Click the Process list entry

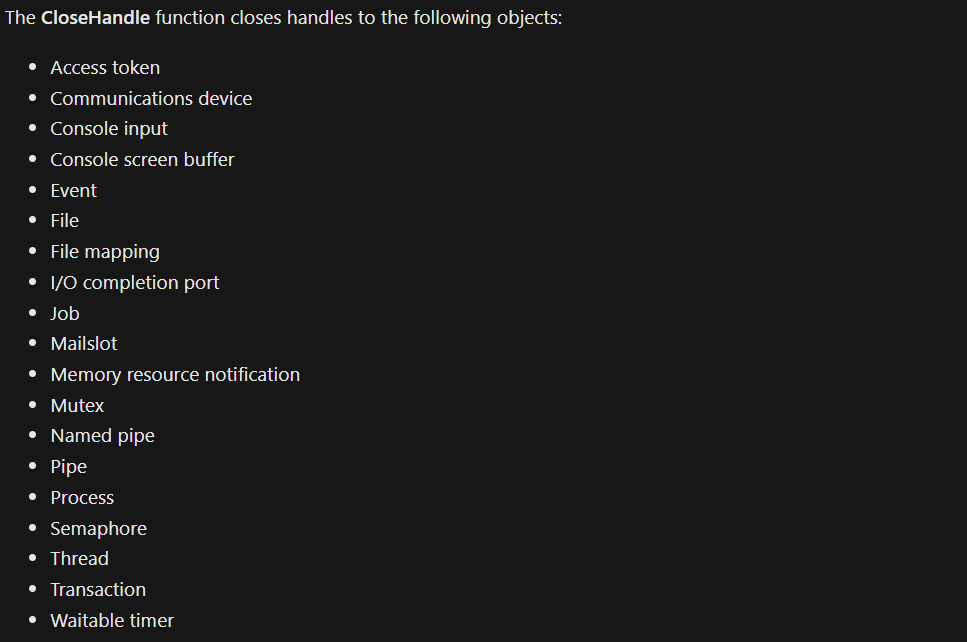pos(82,497)
